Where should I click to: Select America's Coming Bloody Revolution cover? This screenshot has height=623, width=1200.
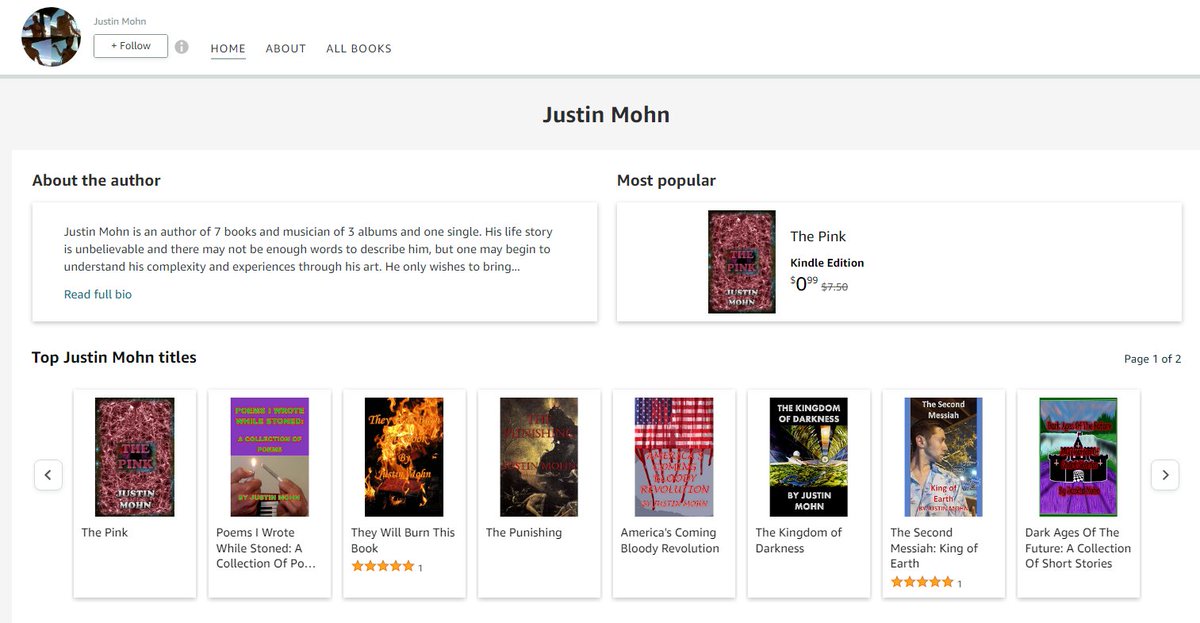(x=673, y=457)
